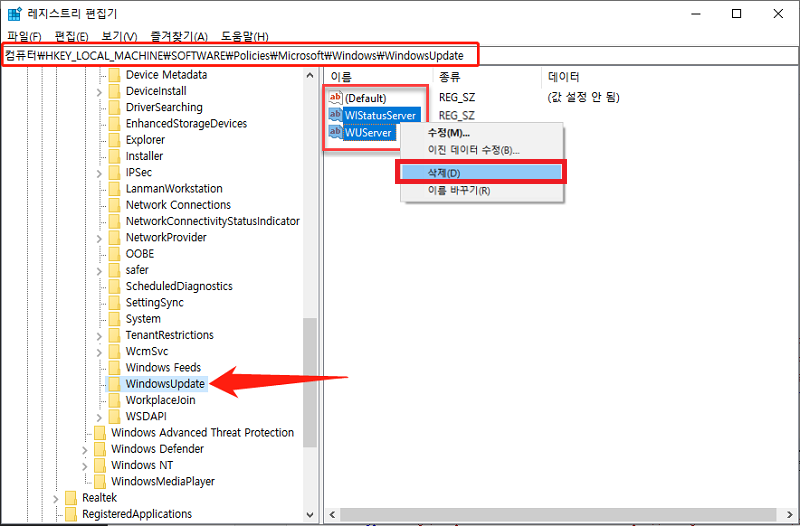Click the 종류 column header
The image size is (800, 526).
(487, 77)
